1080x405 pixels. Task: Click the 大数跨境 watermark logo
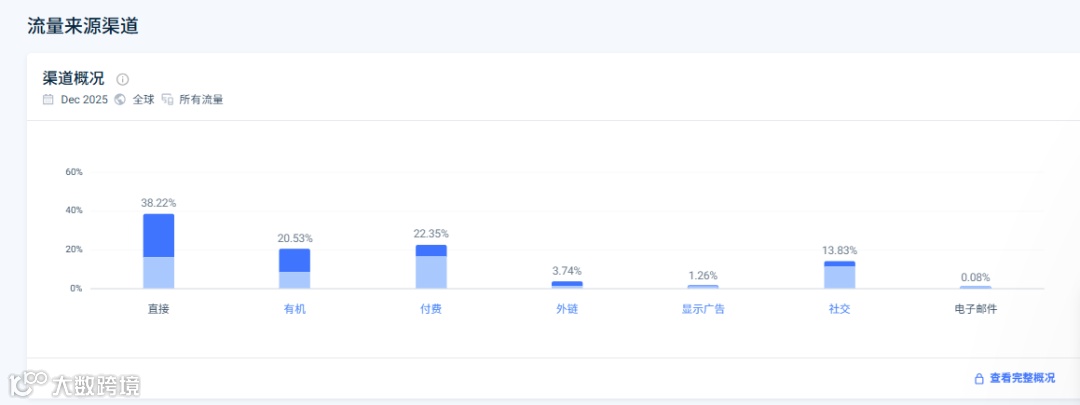coord(75,384)
